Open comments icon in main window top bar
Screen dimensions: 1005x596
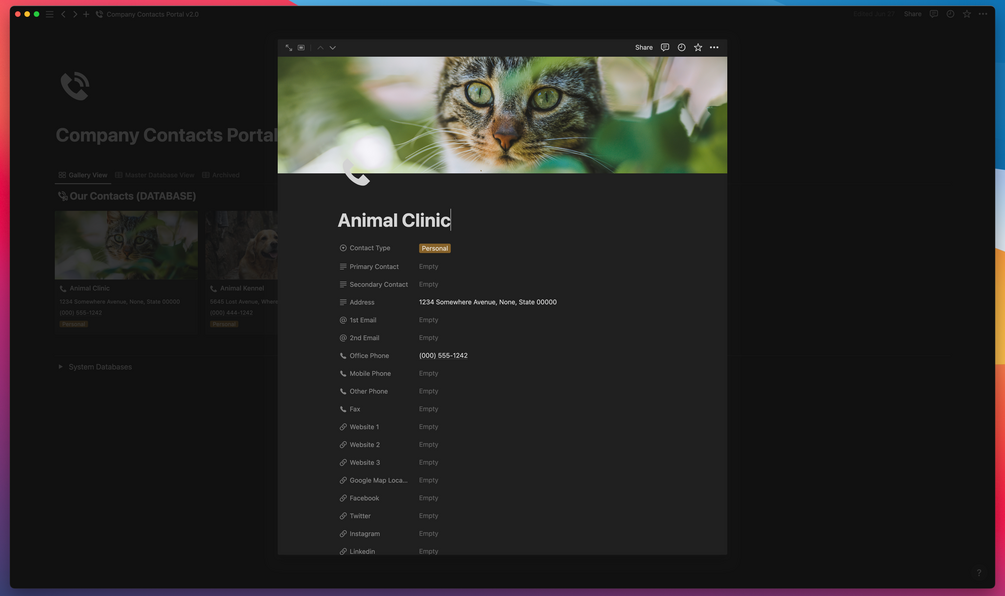tap(934, 14)
